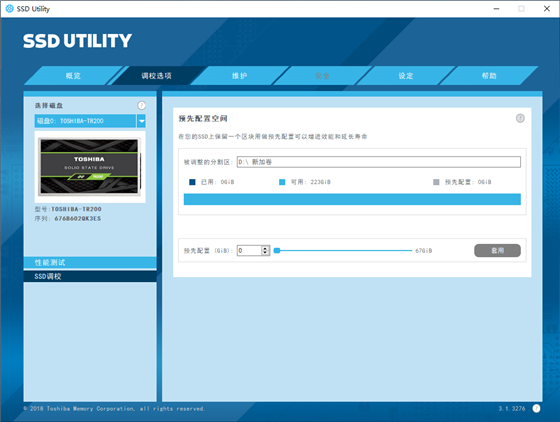Click SSD Utility gear icon in title bar
The height and width of the screenshot is (422, 560).
10,9
